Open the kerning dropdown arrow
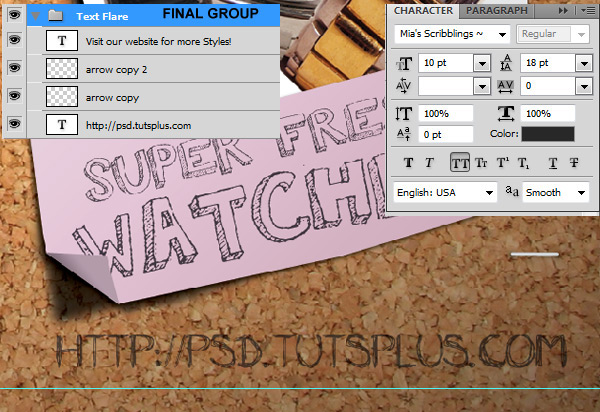The image size is (600, 412). click(482, 87)
